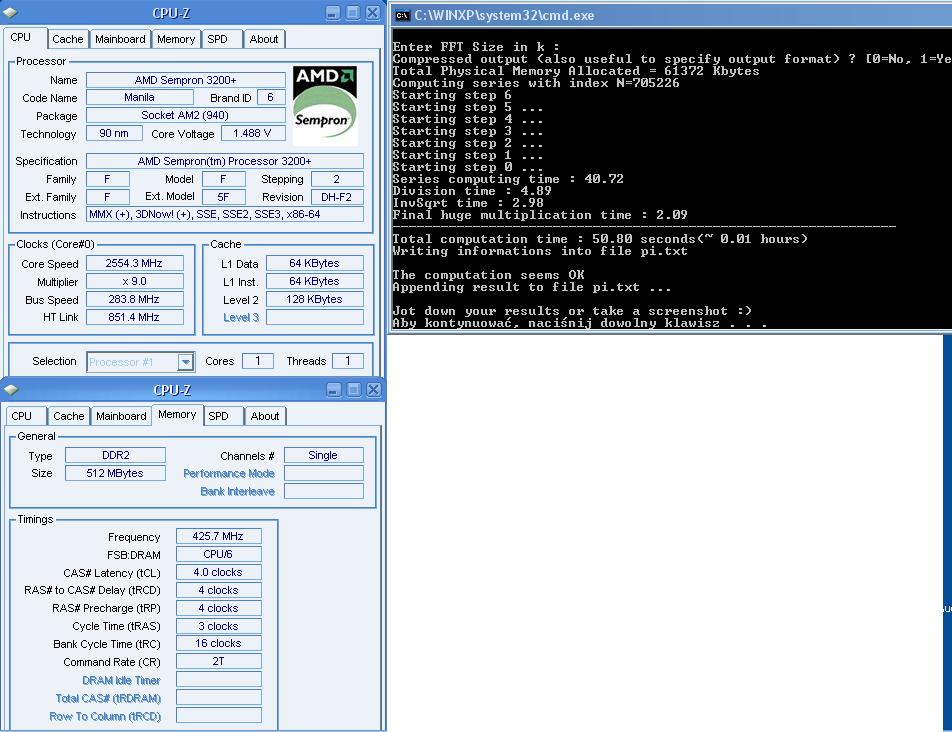Select the Package value 'Socket AM2 (940)'
This screenshot has height=732, width=952.
pos(186,115)
